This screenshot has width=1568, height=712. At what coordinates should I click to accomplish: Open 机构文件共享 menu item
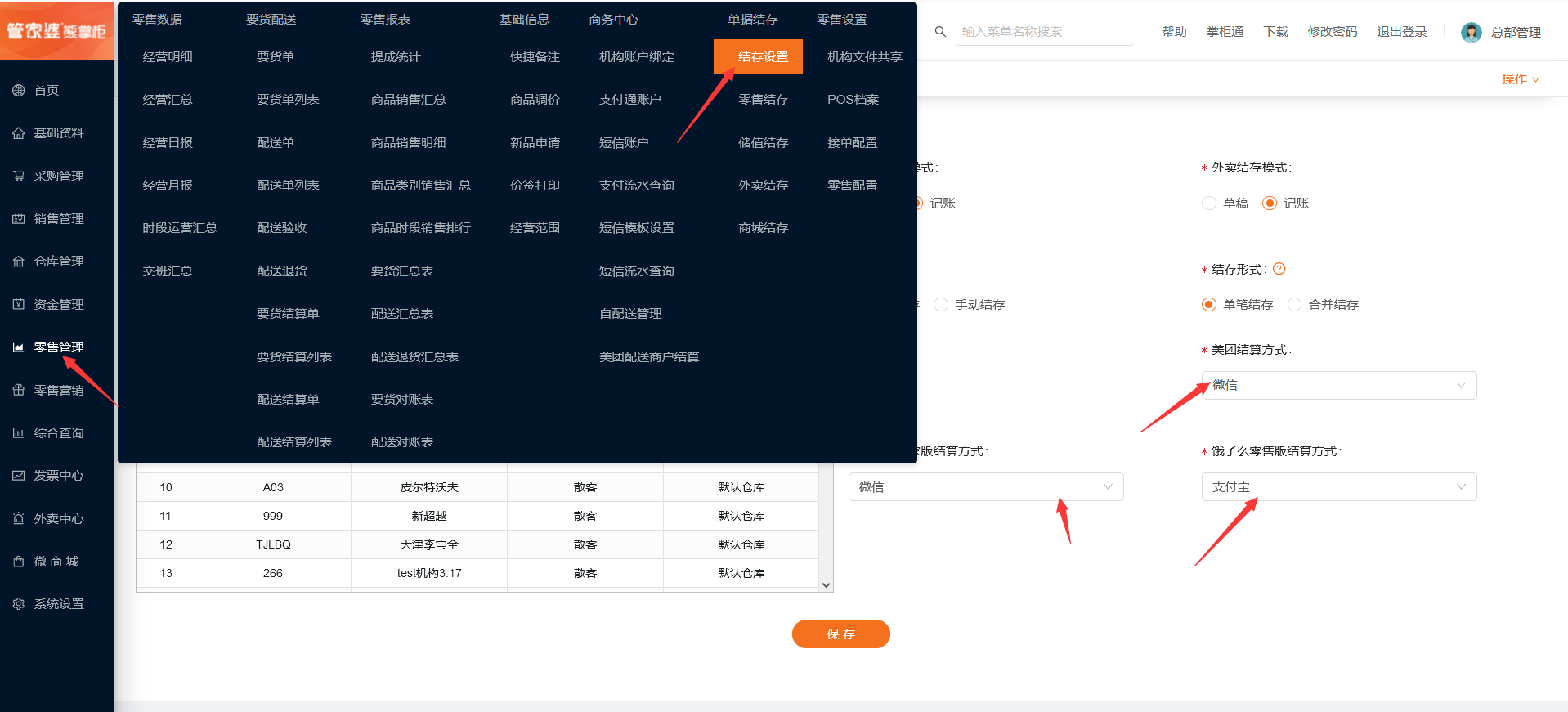click(865, 57)
